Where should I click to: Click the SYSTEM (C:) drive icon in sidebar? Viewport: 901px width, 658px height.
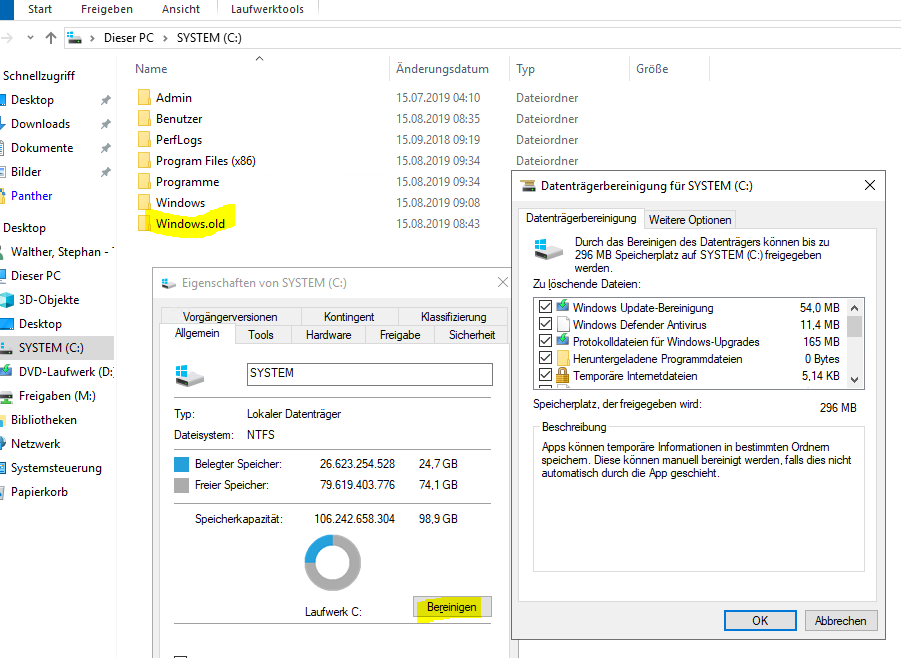point(6,348)
